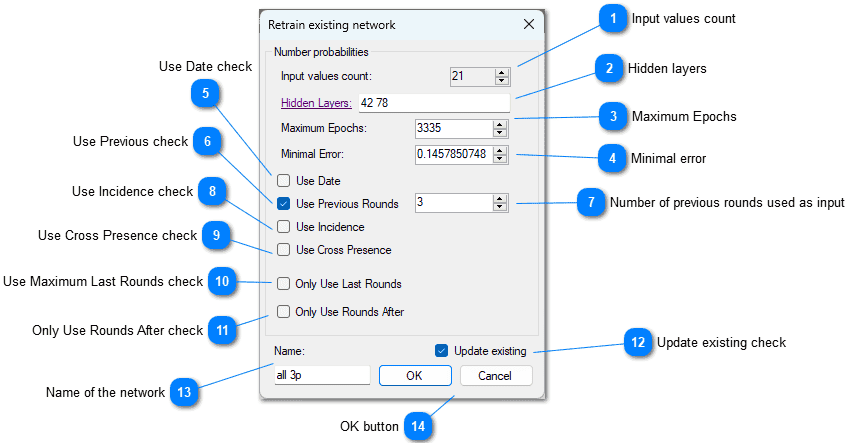Click the Hidden Layers text field

[x=433, y=102]
